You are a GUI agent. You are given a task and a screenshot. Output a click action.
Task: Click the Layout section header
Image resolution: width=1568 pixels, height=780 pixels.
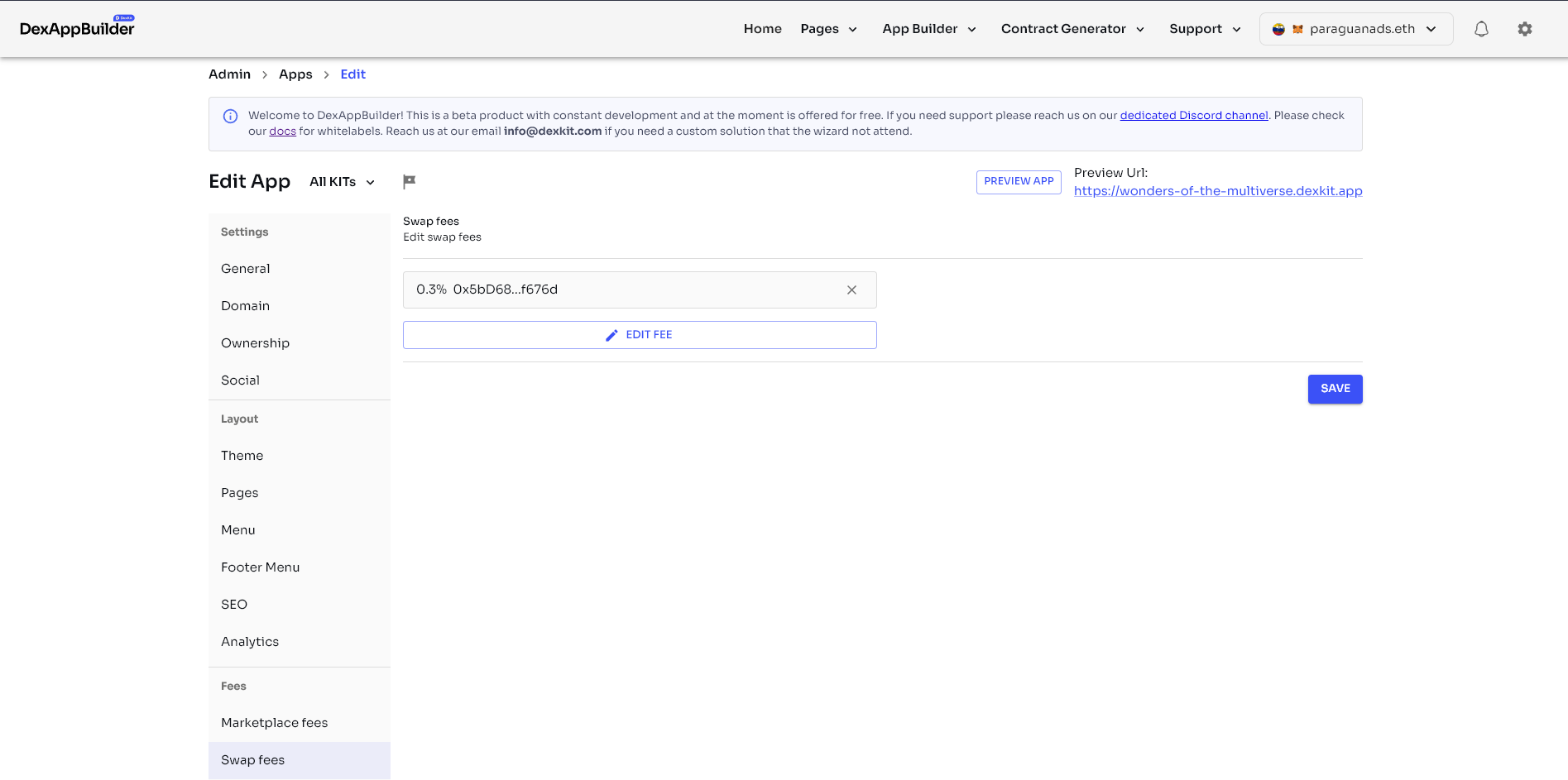click(x=239, y=419)
